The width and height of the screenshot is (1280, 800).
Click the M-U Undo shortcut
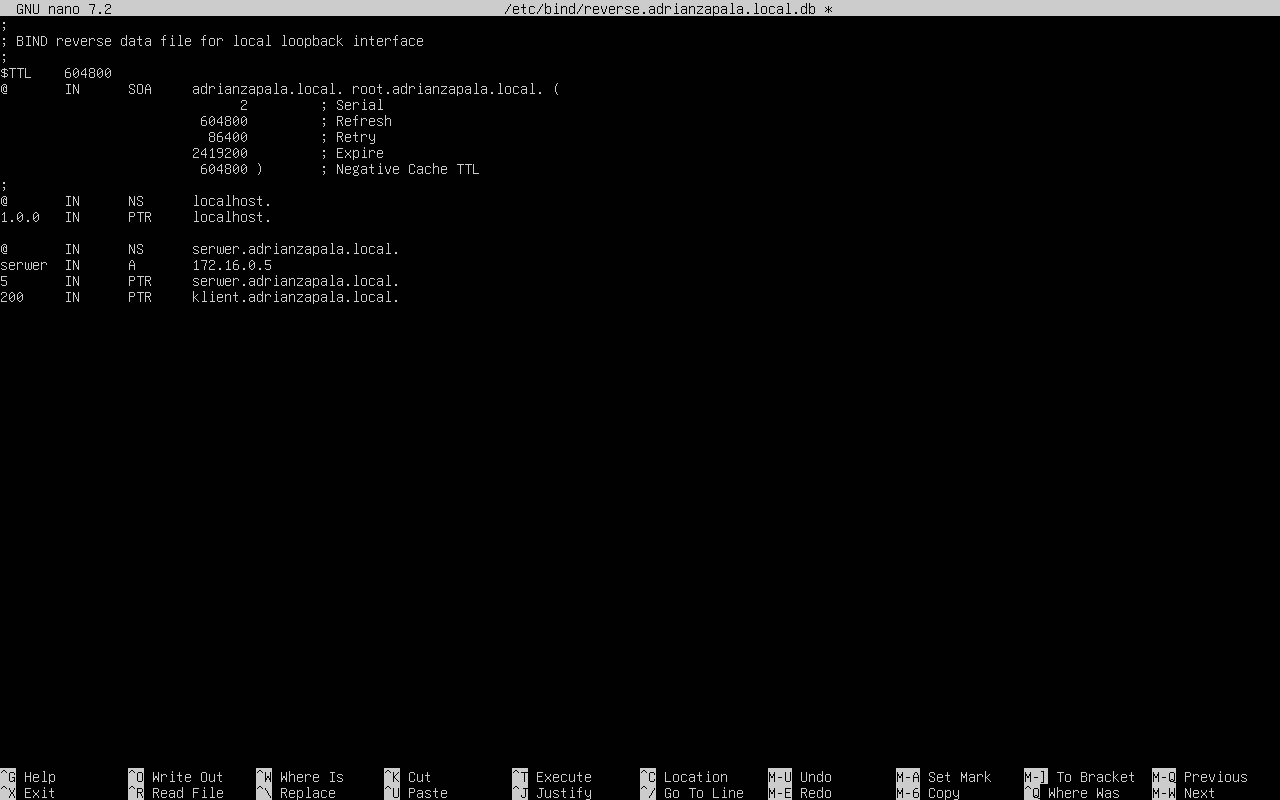[x=799, y=777]
